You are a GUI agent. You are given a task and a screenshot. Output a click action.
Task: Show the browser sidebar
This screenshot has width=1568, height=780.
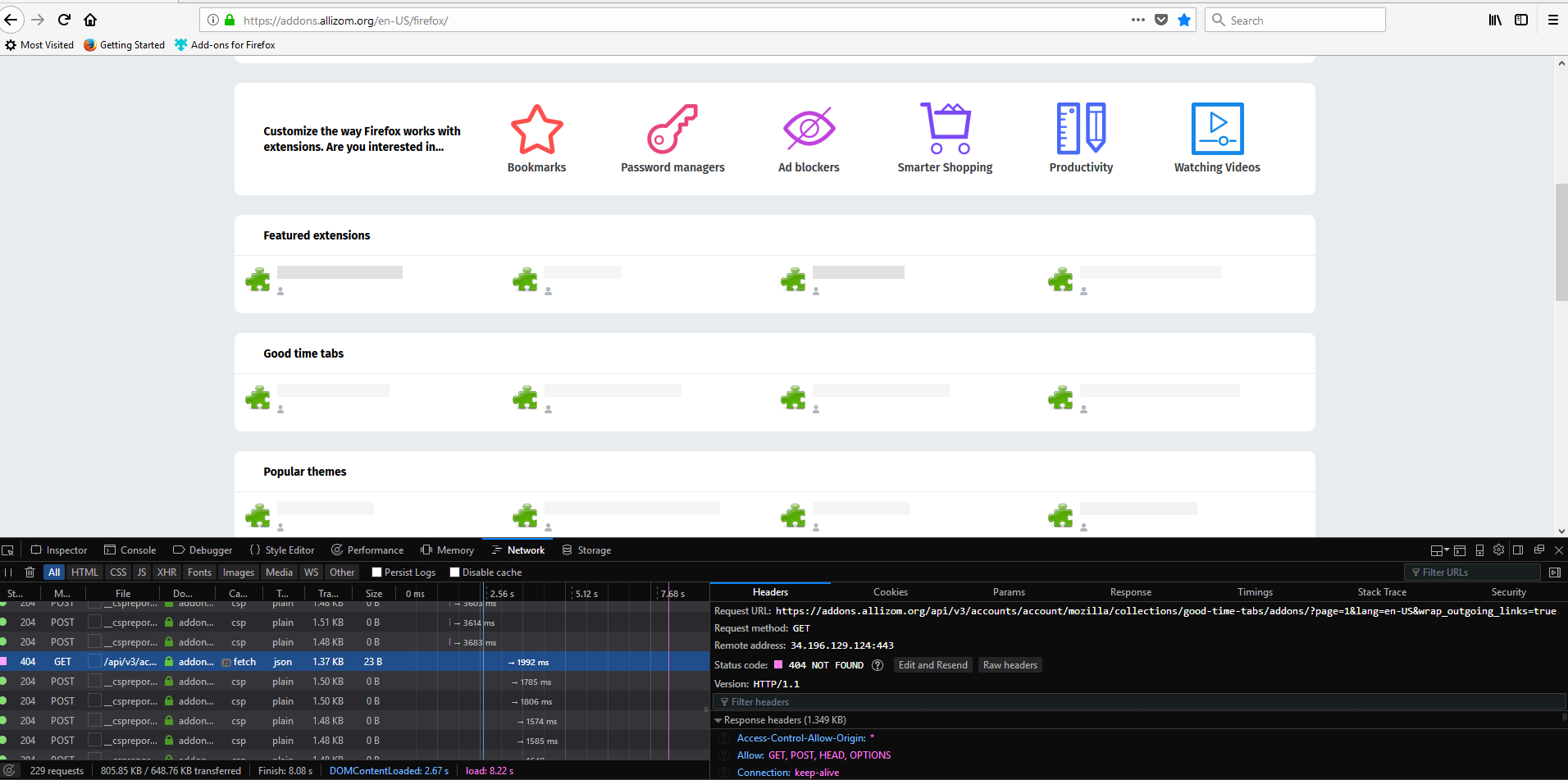click(x=1521, y=20)
